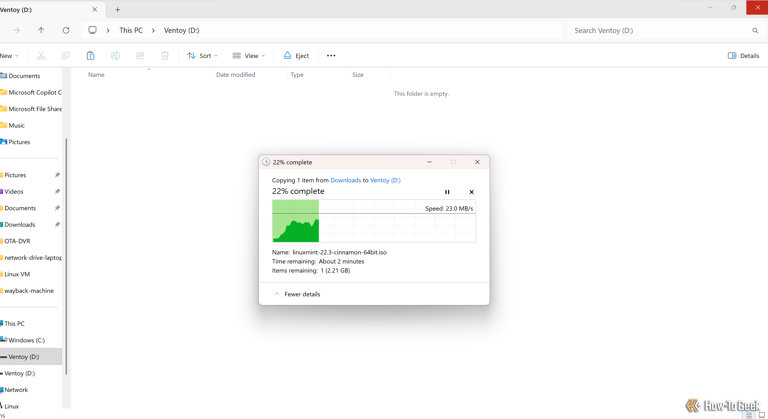
Task: Unpin Downloads using its pin icon
Action: pos(57,224)
